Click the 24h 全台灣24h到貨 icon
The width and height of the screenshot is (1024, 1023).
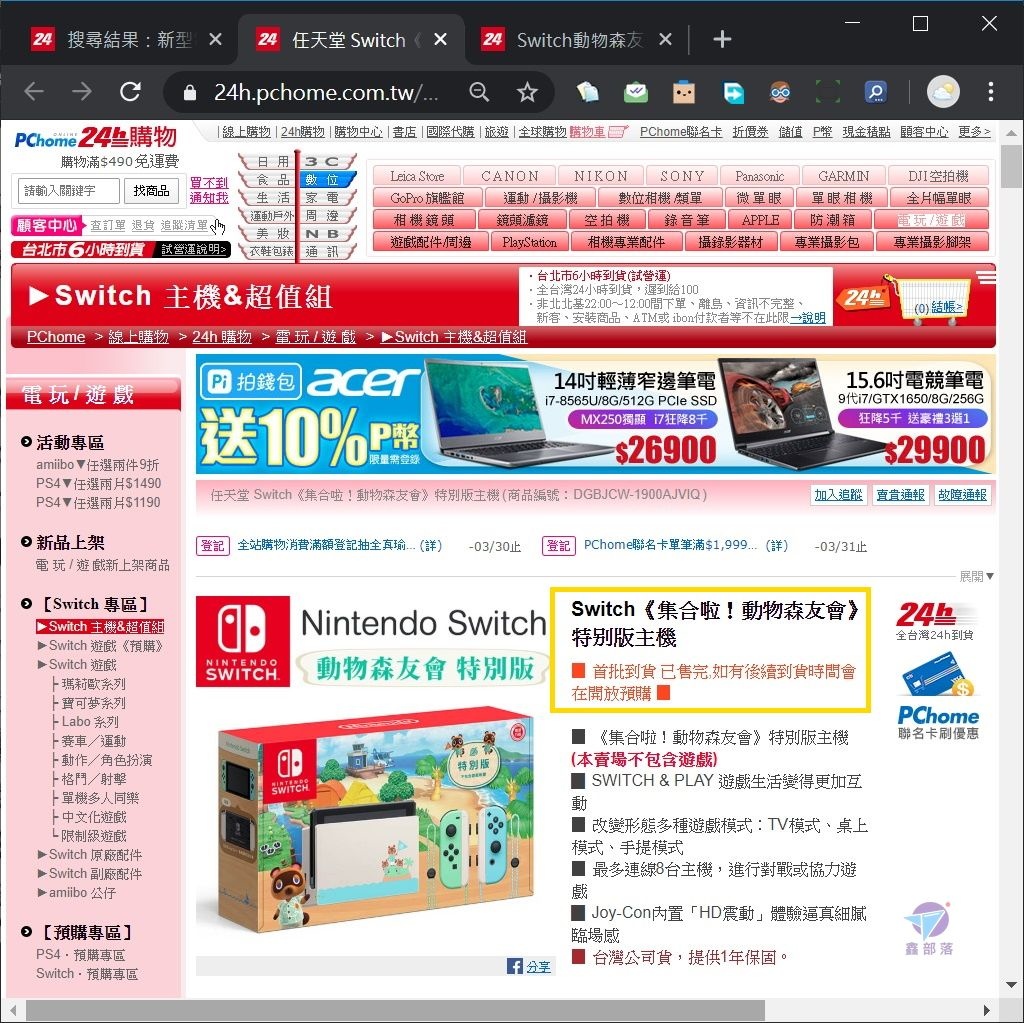(x=935, y=622)
